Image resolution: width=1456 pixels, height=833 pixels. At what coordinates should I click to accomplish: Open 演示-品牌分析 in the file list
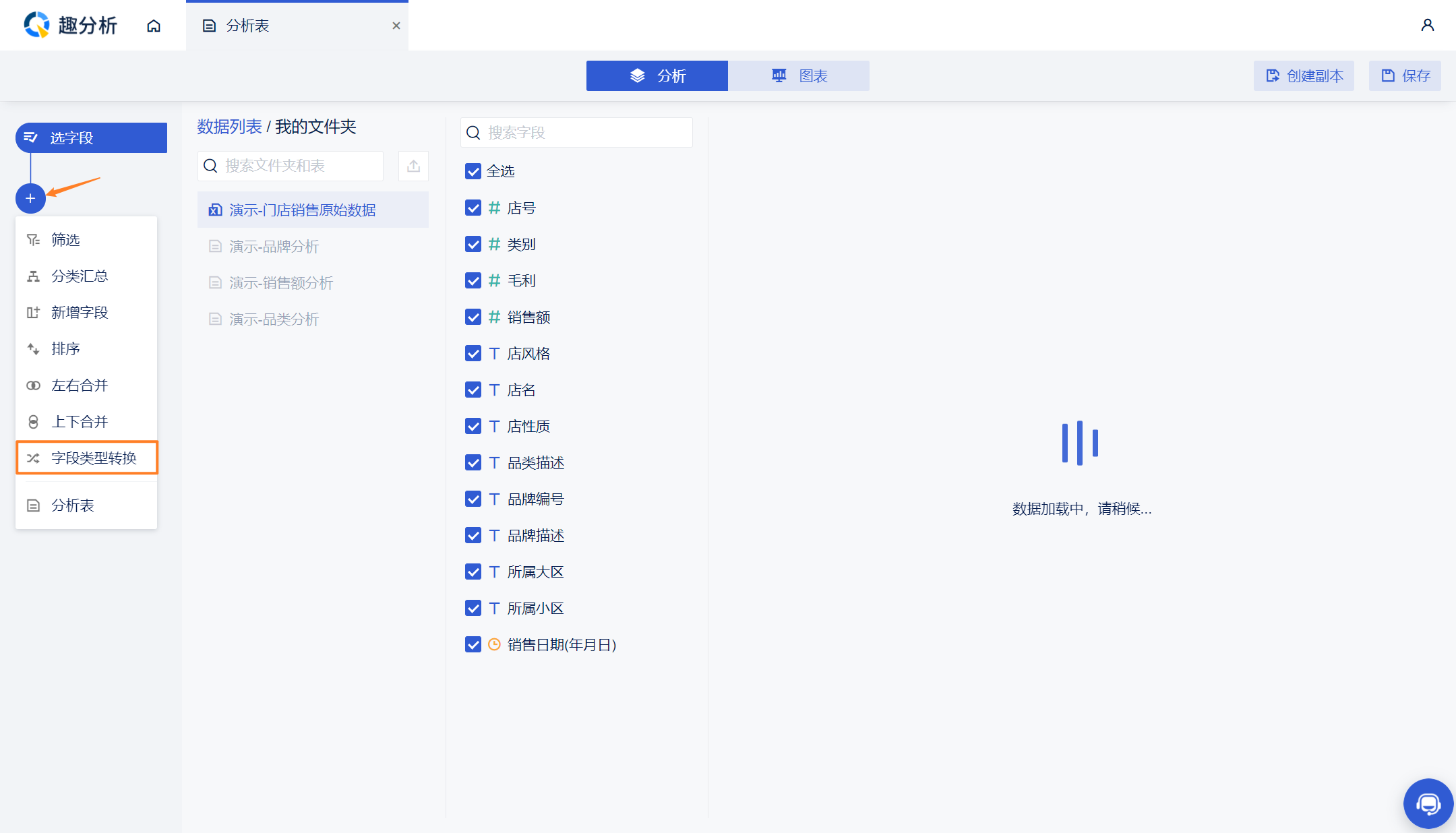tap(274, 246)
